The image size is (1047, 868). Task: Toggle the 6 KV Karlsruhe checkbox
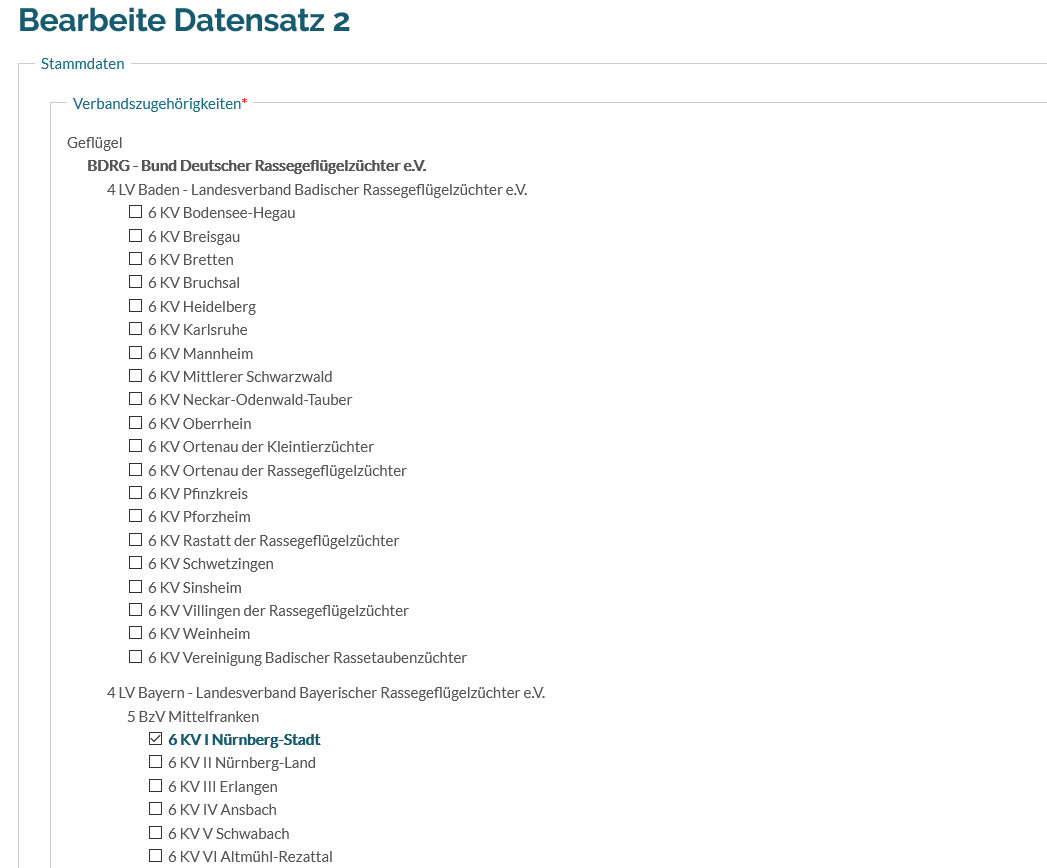[135, 329]
